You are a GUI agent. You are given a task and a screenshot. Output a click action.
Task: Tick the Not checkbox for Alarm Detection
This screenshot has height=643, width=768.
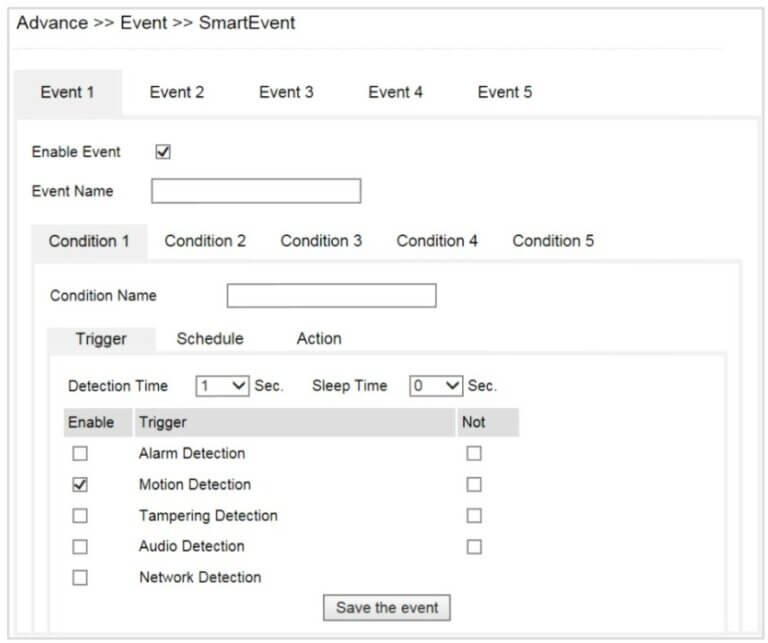click(474, 454)
